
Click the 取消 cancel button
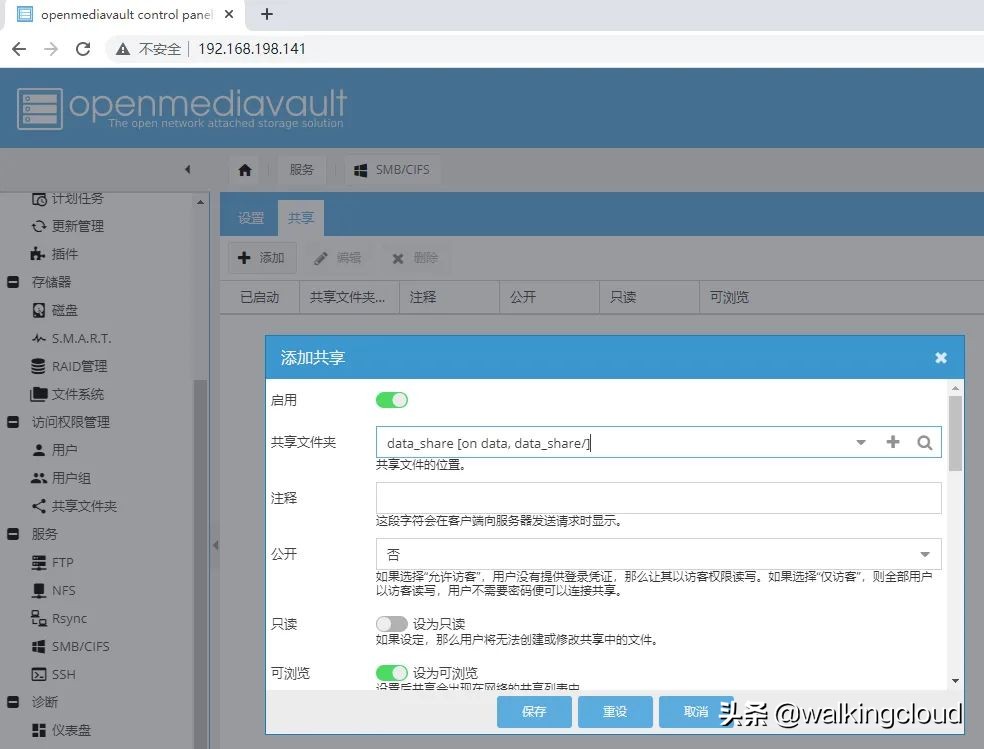coord(696,712)
